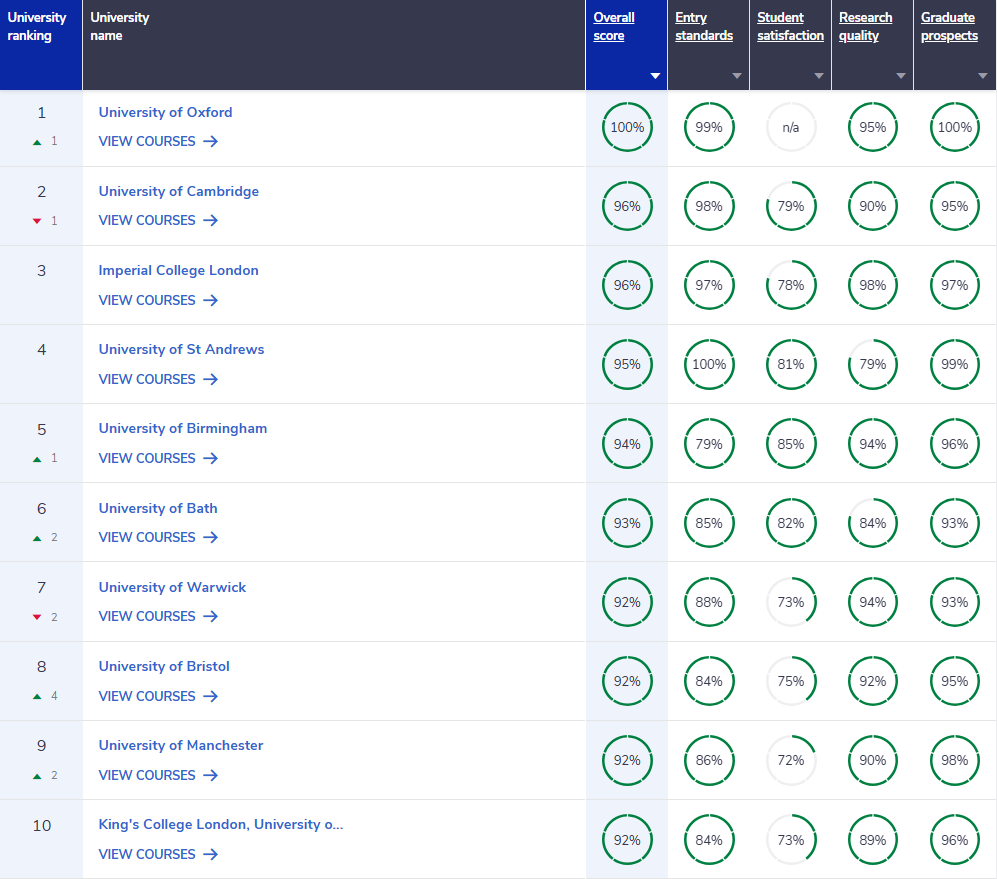Image resolution: width=997 pixels, height=879 pixels.
Task: Open University of Bristol page
Action: (164, 666)
